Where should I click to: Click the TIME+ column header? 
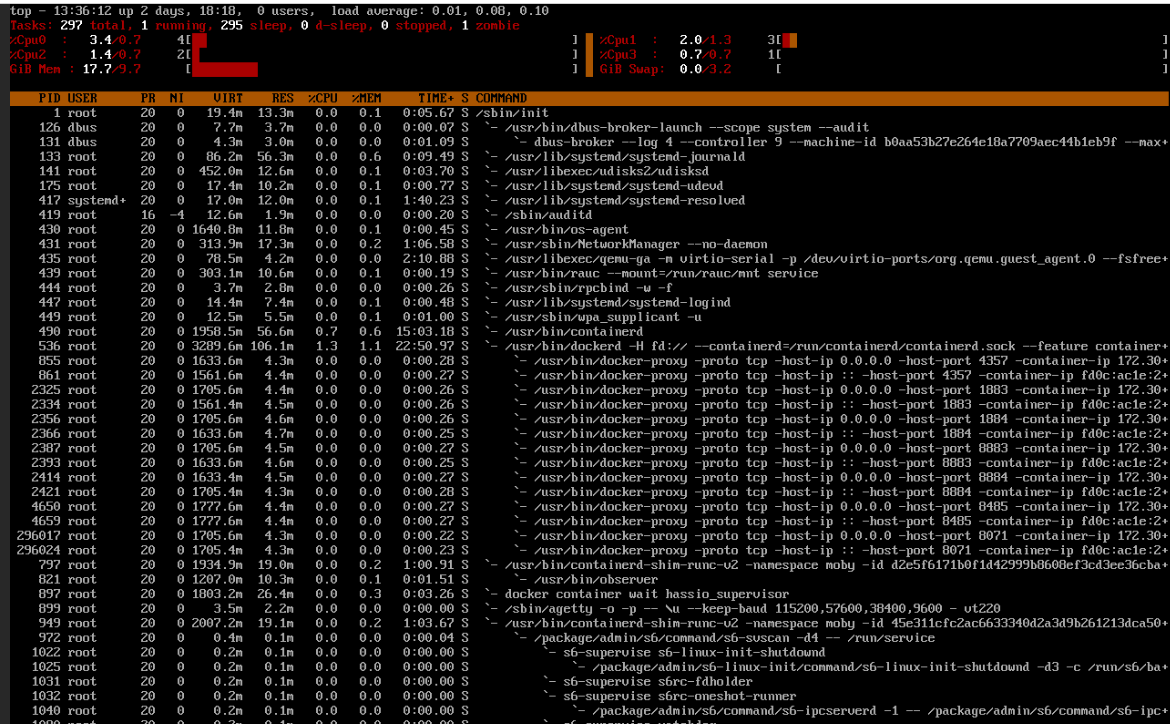tap(436, 98)
